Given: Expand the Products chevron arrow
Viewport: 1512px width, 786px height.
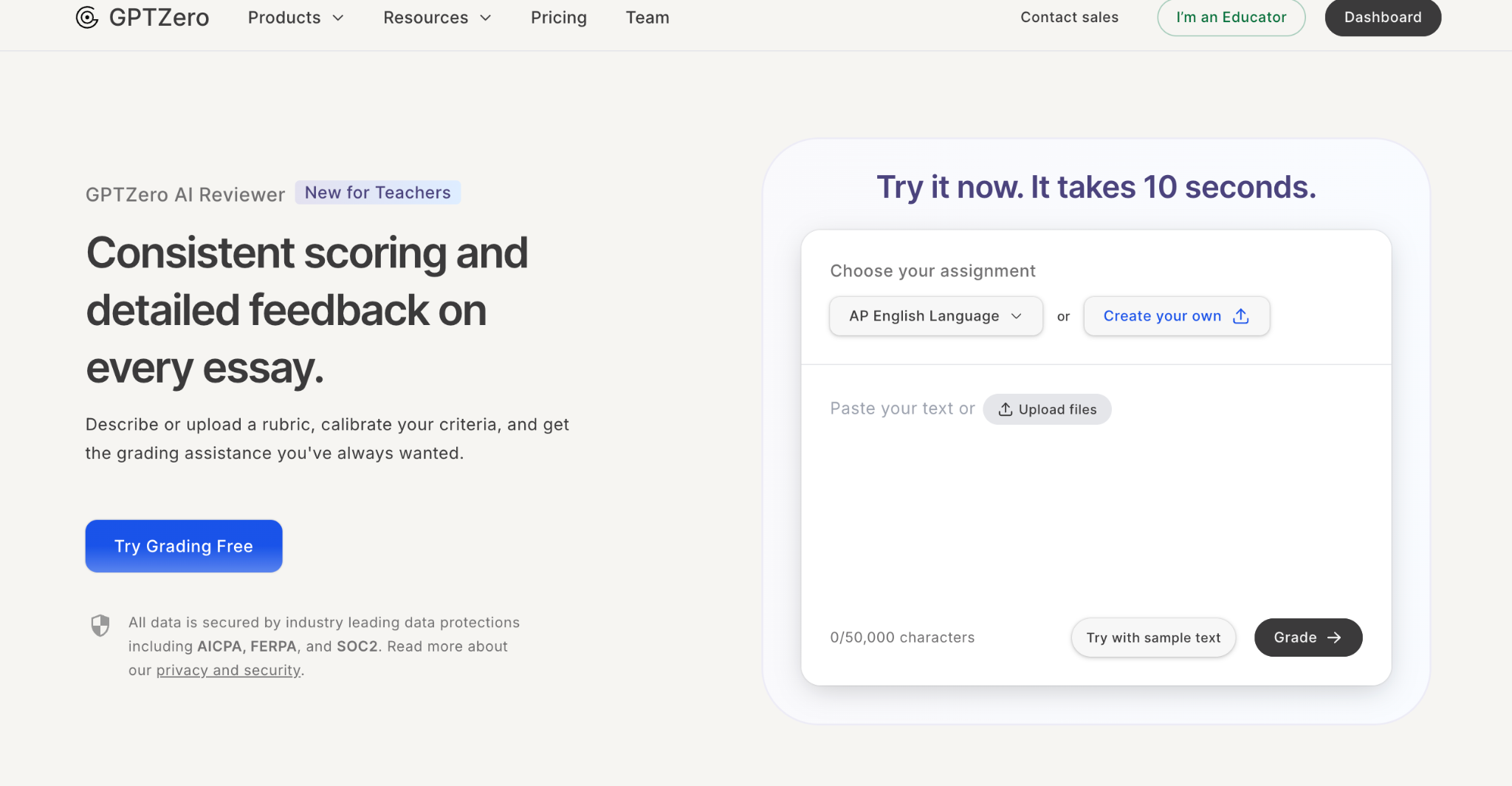Looking at the screenshot, I should pyautogui.click(x=338, y=18).
